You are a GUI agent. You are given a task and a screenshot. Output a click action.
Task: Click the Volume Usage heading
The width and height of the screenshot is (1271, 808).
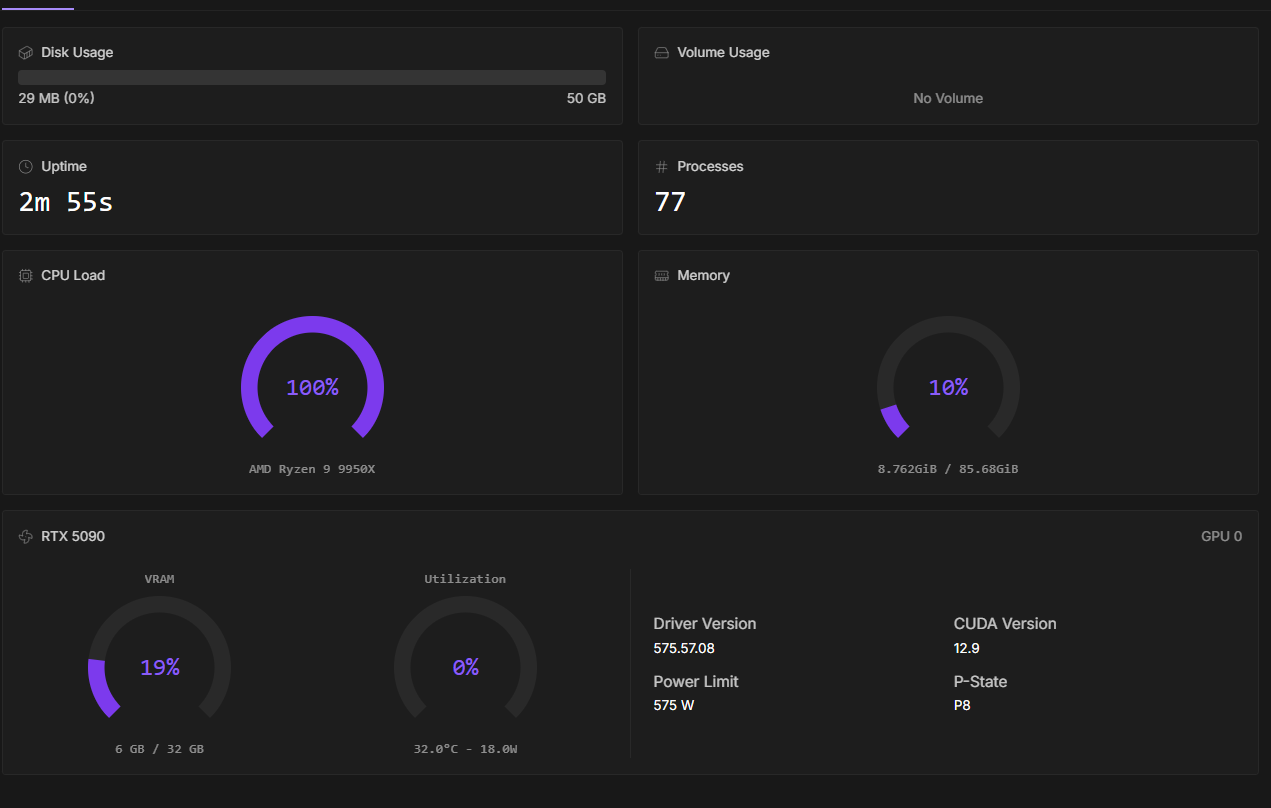723,53
